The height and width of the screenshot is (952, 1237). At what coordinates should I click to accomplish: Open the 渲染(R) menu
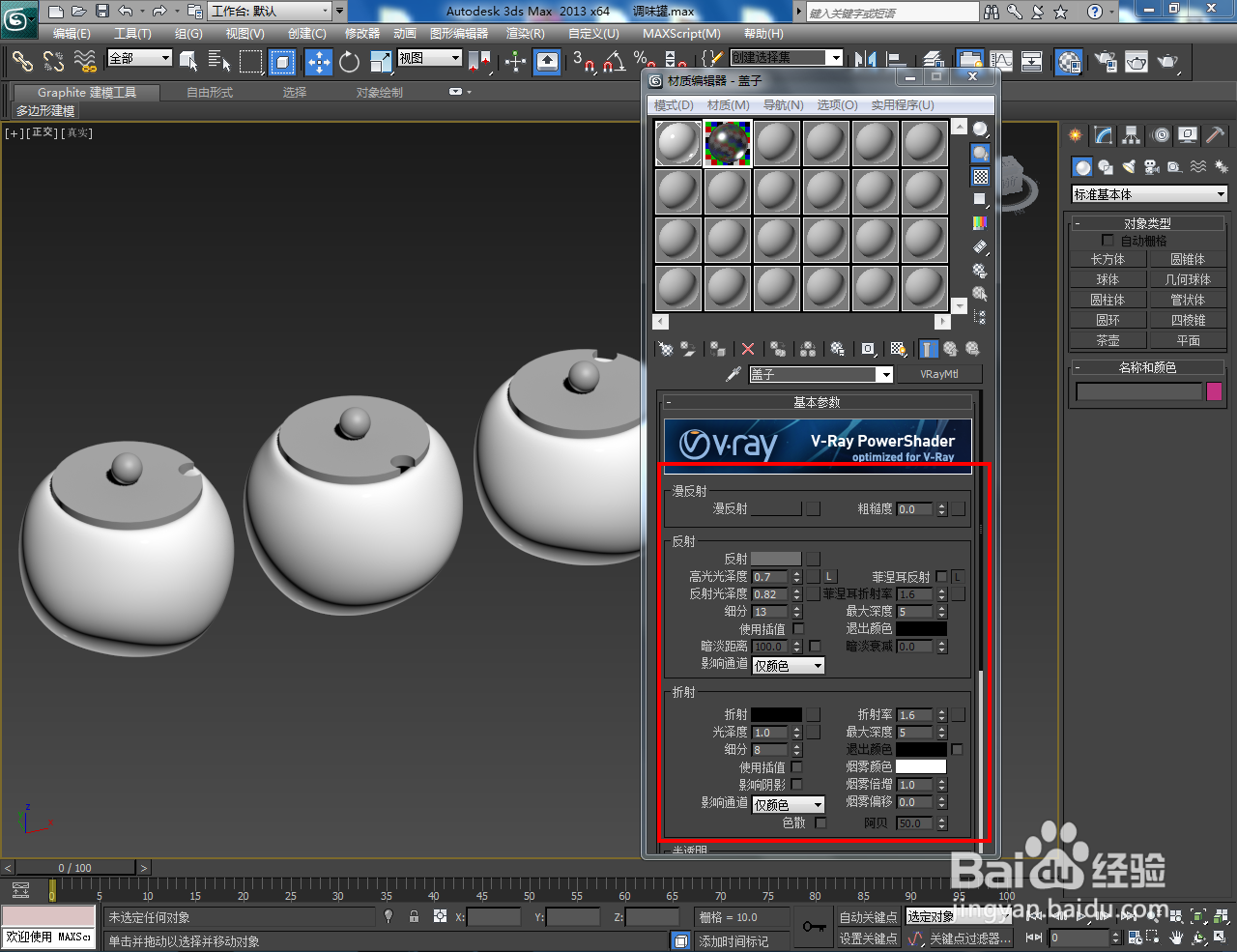(x=526, y=34)
